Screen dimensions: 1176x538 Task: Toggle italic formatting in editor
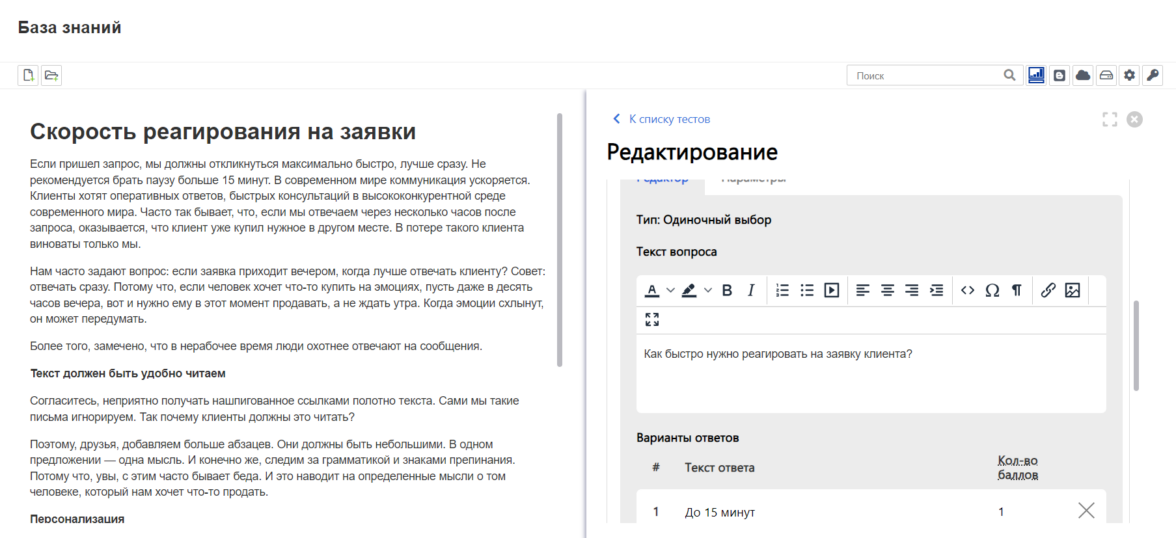750,290
